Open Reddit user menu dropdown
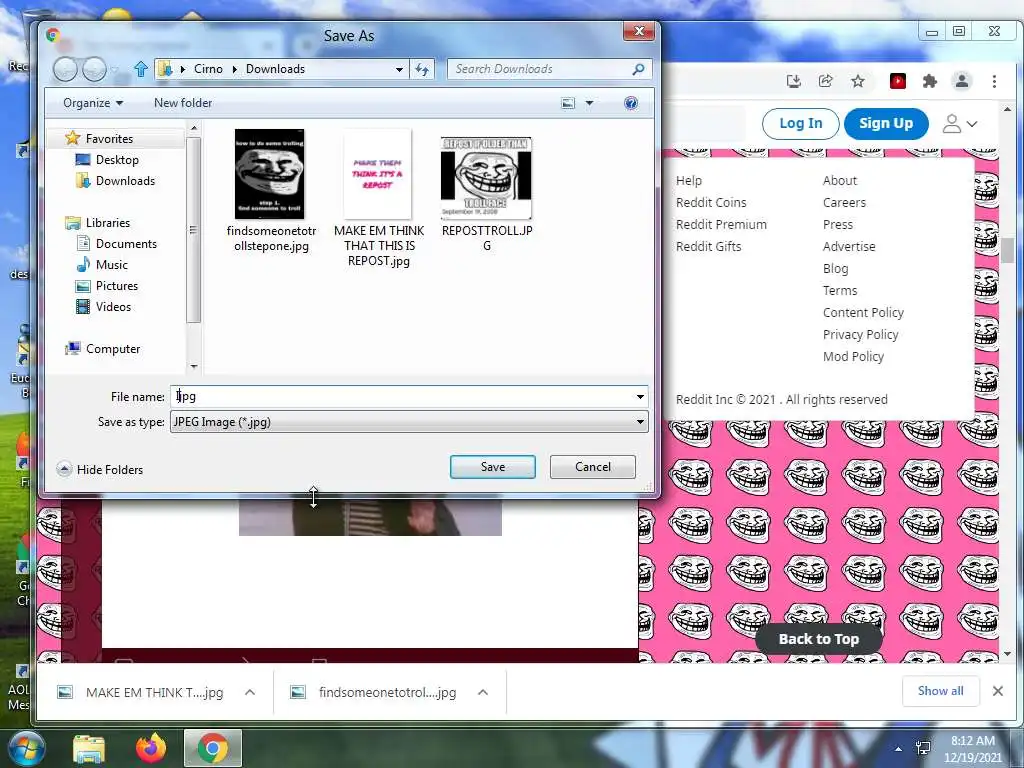The image size is (1024, 768). click(x=959, y=123)
